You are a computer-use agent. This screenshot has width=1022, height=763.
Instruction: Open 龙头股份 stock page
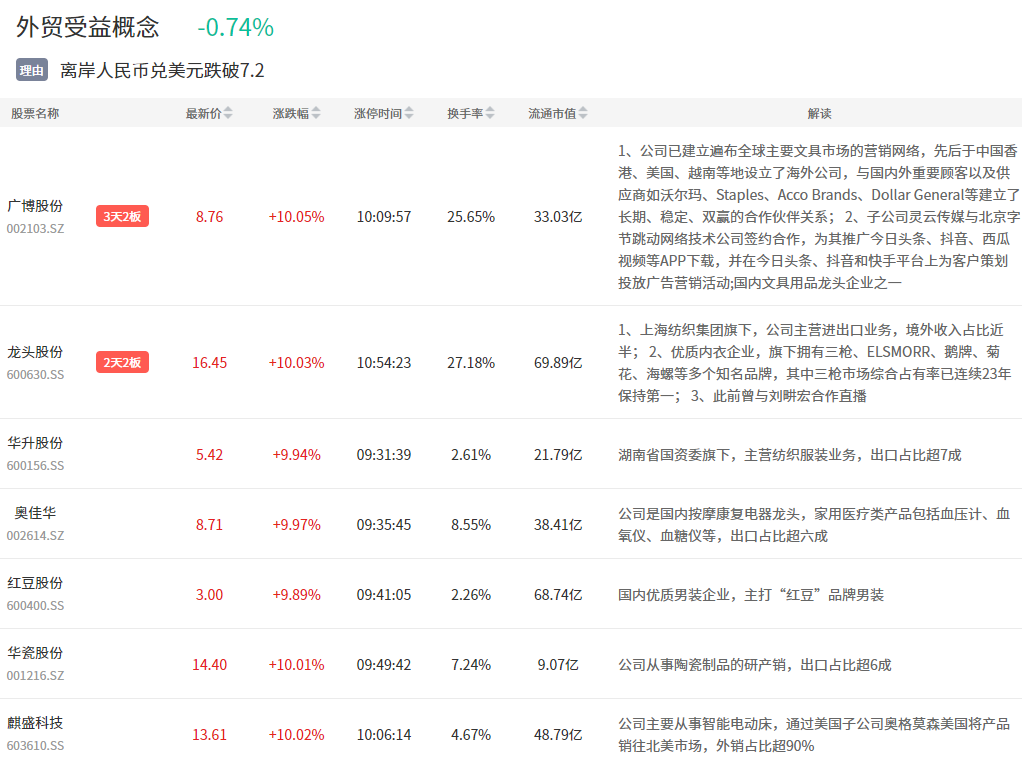35,352
